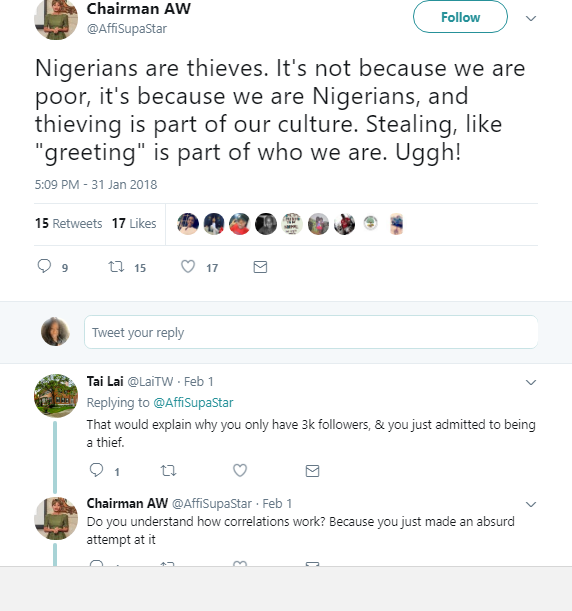Screen dimensions: 572x611
Task: Focus the Tweet your reply field
Action: (x=311, y=332)
